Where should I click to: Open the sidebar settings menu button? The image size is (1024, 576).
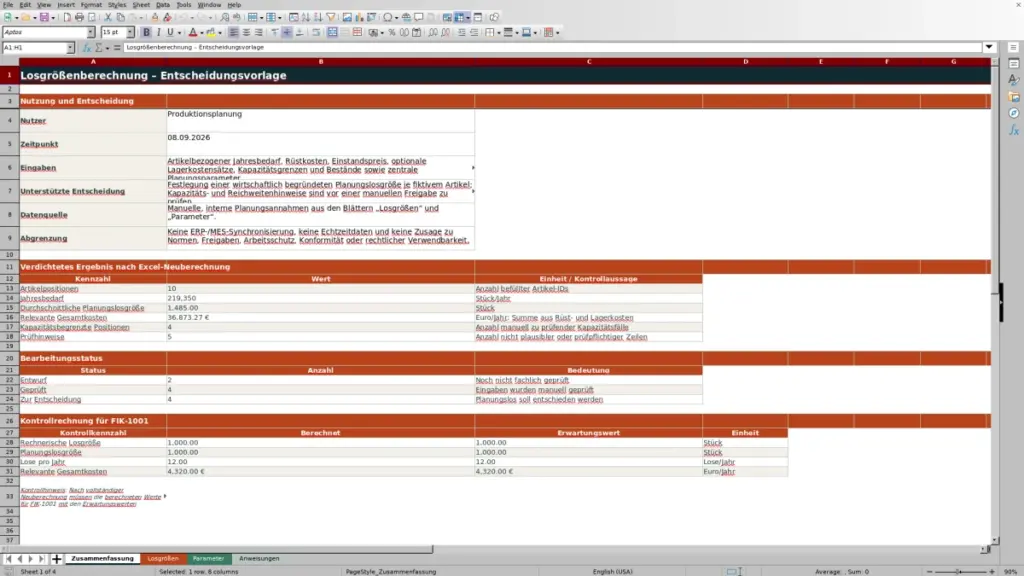point(1014,48)
